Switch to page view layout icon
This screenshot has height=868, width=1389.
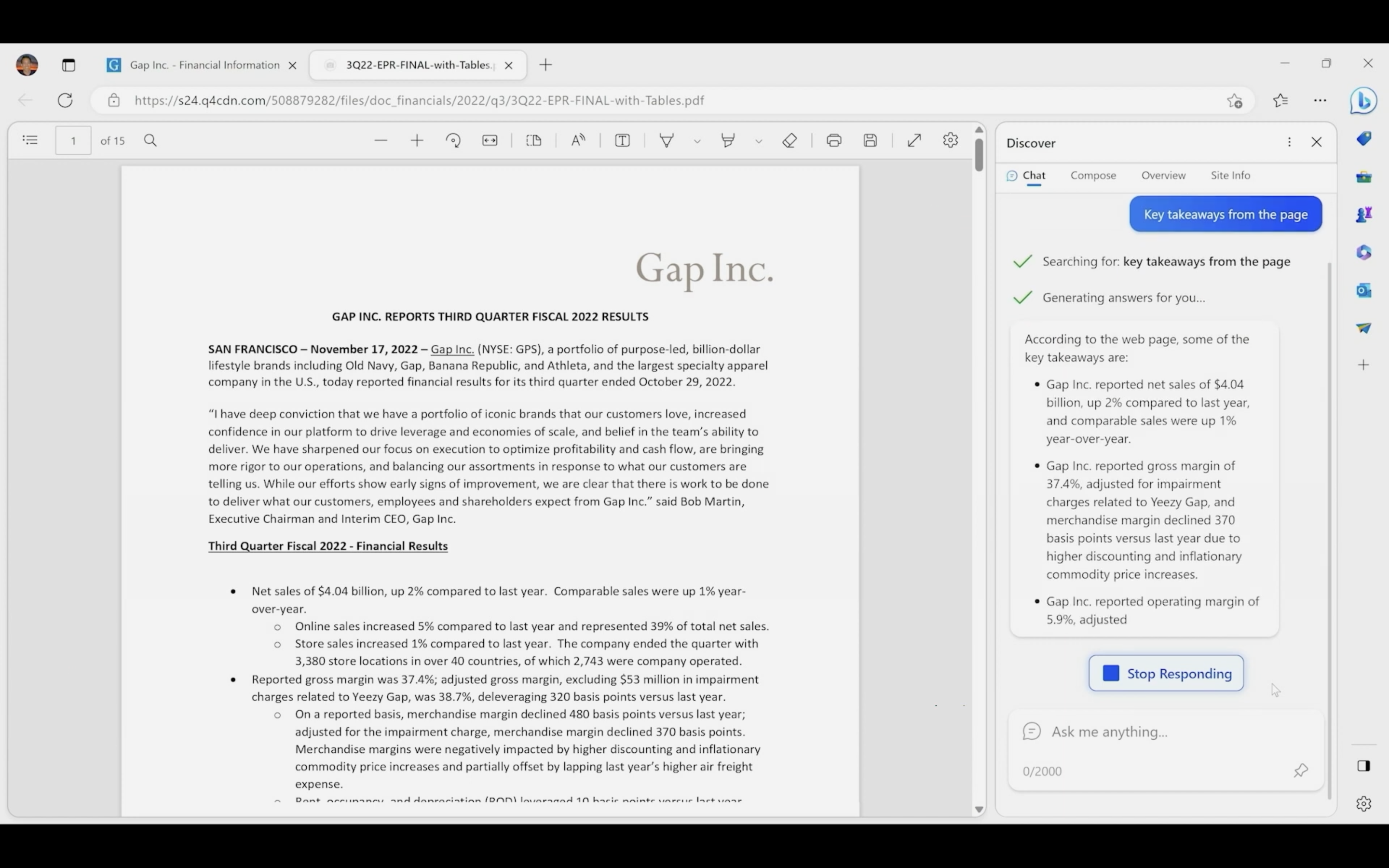point(534,141)
